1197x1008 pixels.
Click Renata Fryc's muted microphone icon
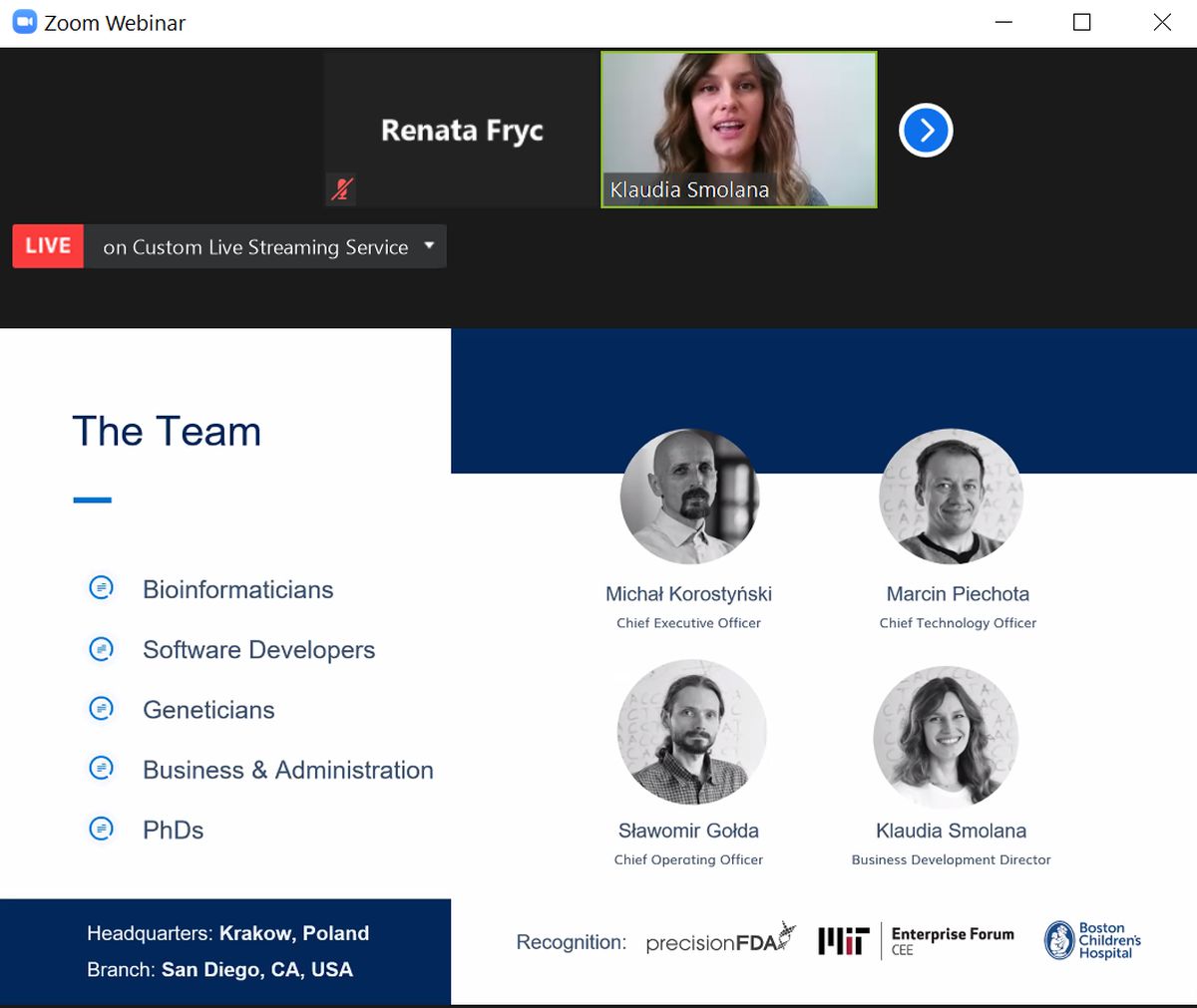point(342,188)
